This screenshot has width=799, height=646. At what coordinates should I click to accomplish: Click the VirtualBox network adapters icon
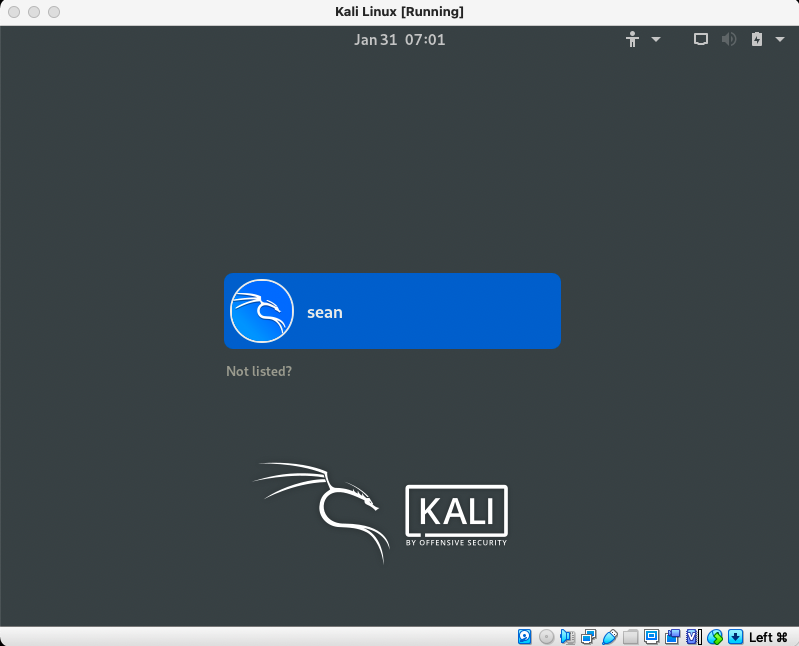(x=589, y=636)
